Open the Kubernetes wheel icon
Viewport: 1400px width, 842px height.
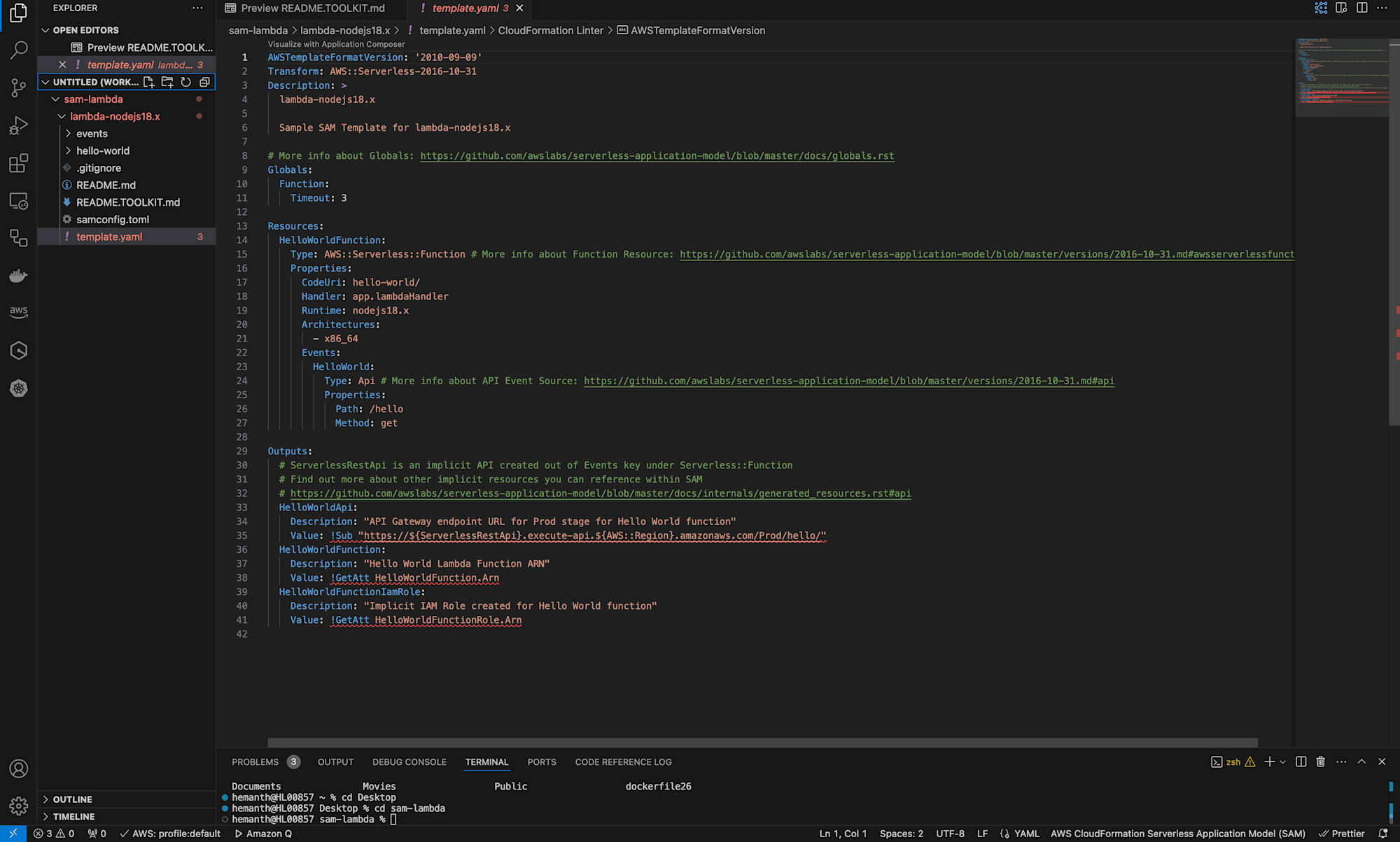pos(19,388)
